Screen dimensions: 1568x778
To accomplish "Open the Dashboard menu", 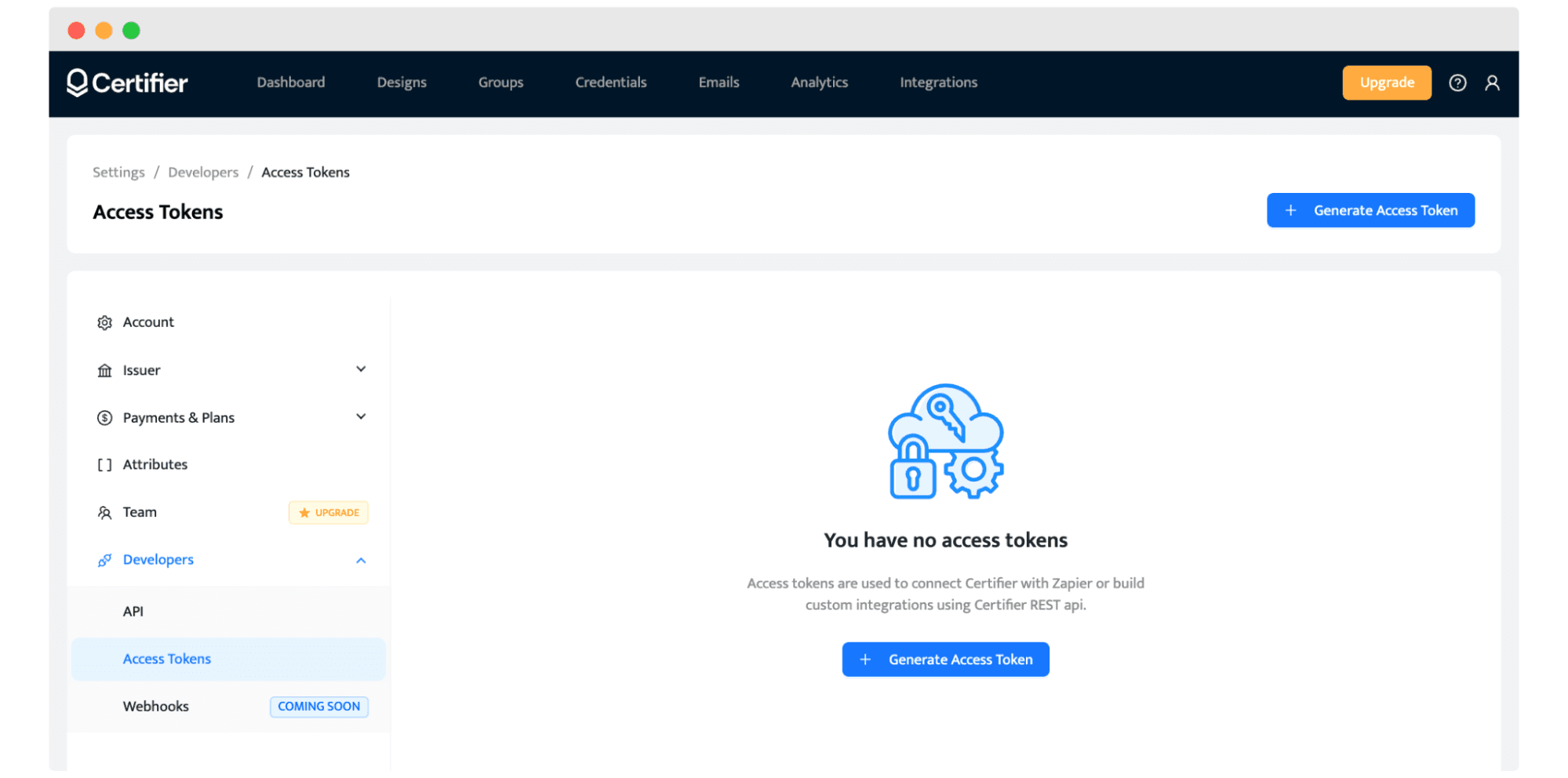I will coord(291,82).
